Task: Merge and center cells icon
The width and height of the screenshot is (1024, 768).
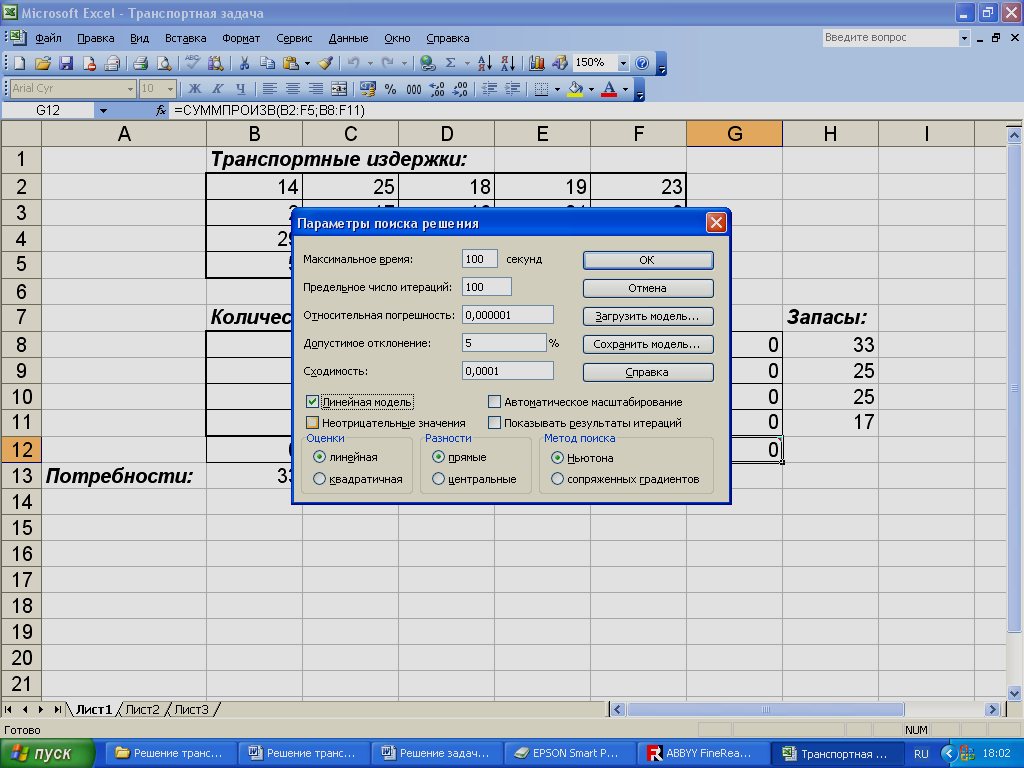Action: point(339,89)
